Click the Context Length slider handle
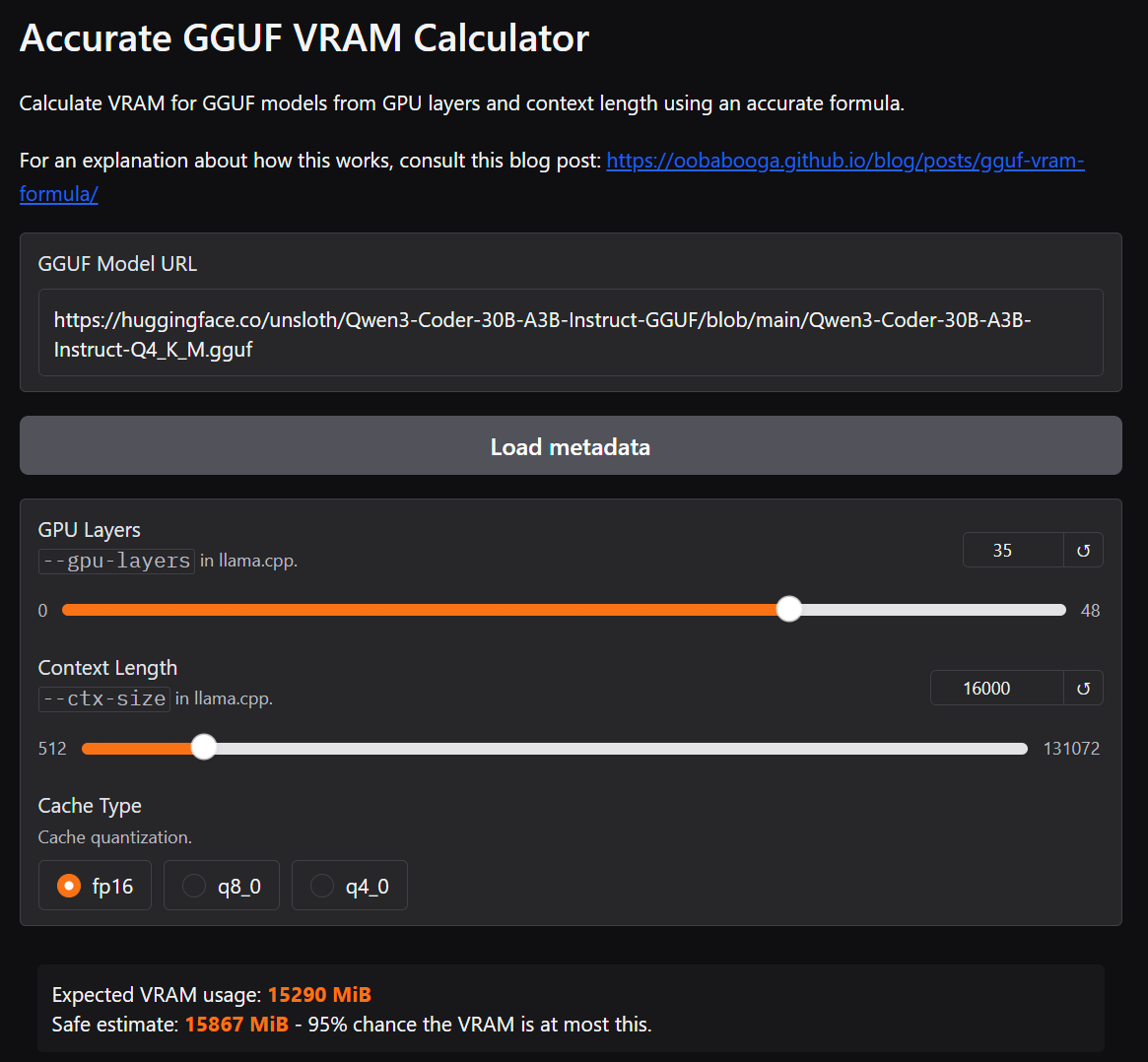 (x=204, y=748)
